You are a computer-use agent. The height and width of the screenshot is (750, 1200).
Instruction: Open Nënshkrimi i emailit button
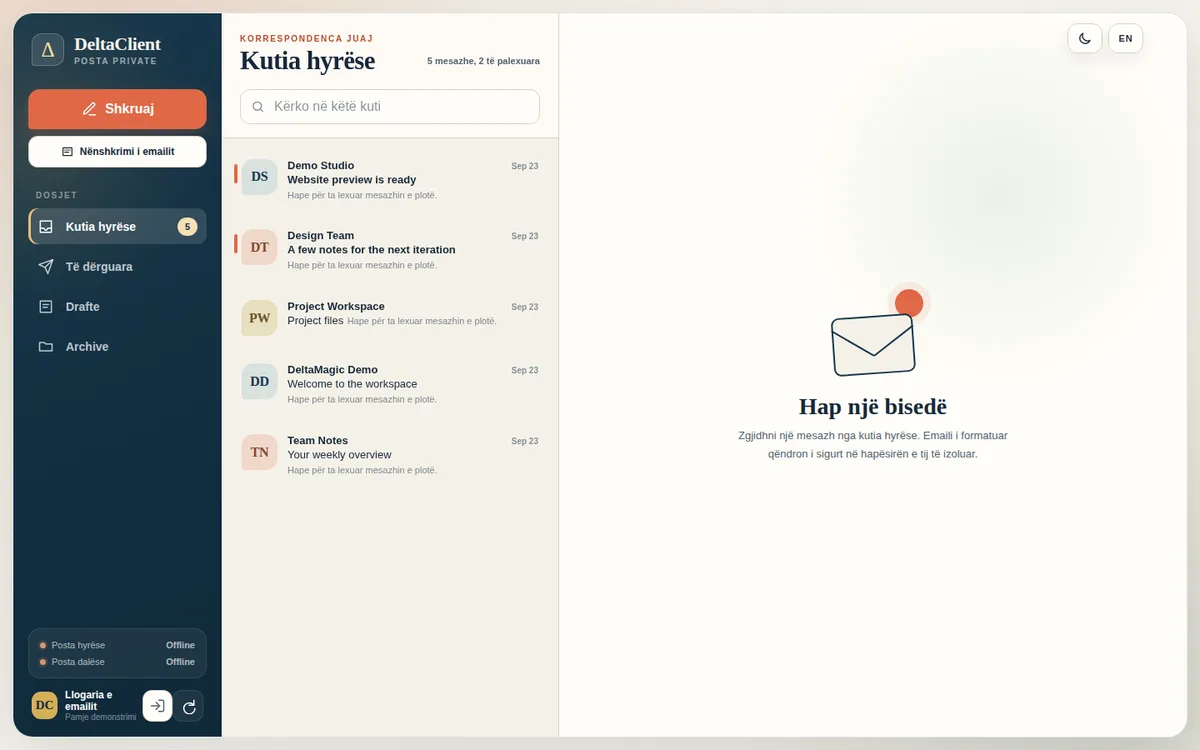point(117,152)
